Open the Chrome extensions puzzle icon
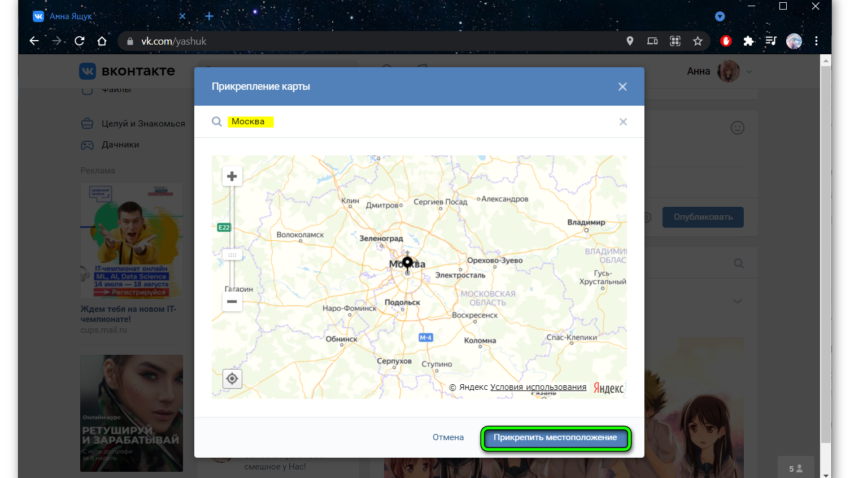This screenshot has height=478, width=850. [x=748, y=41]
